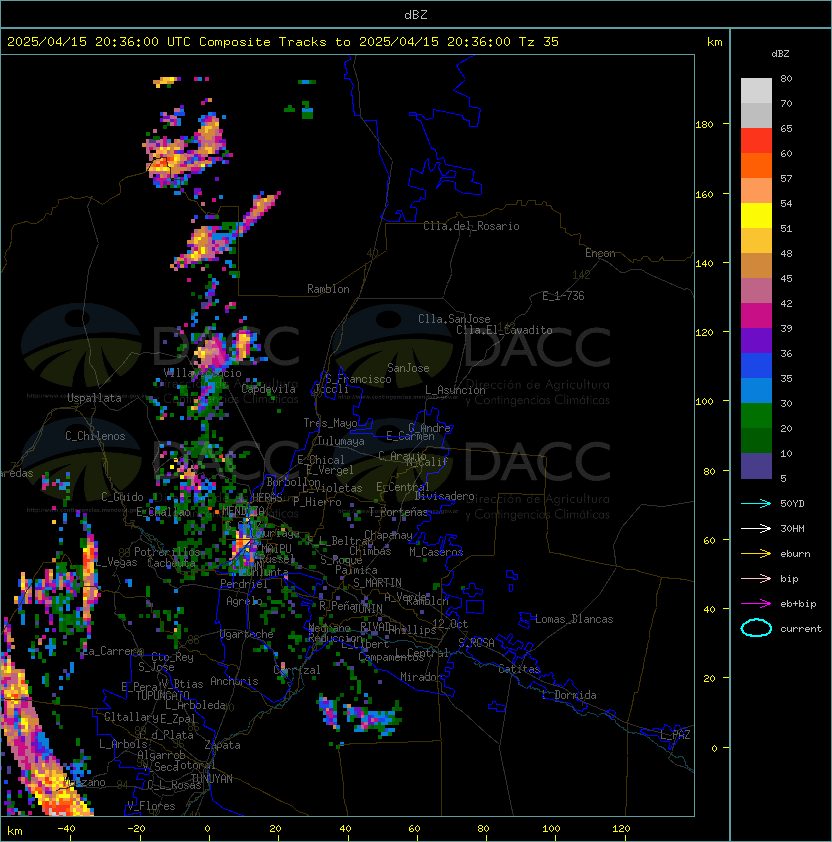Click the dBZ heading above the color scale

780,54
